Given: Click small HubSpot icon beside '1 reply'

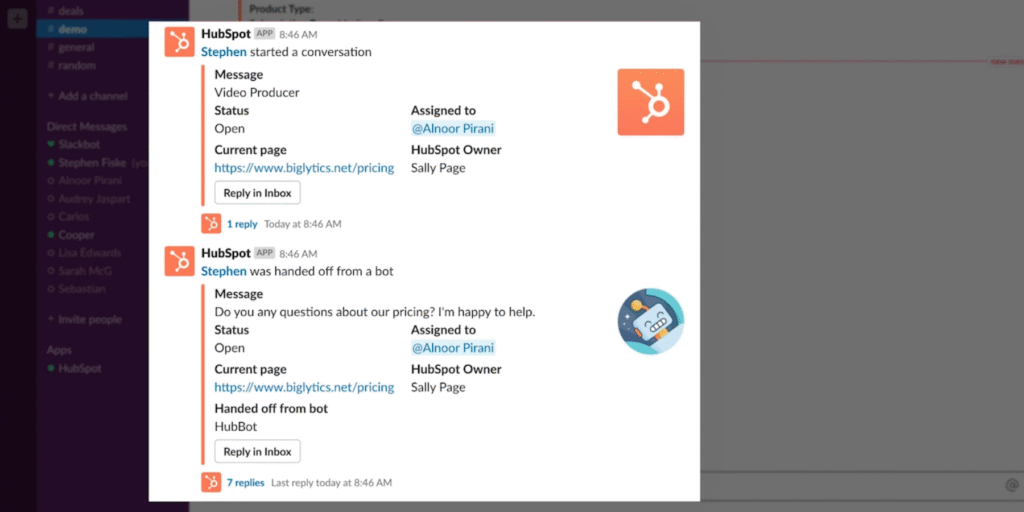Looking at the screenshot, I should (211, 224).
